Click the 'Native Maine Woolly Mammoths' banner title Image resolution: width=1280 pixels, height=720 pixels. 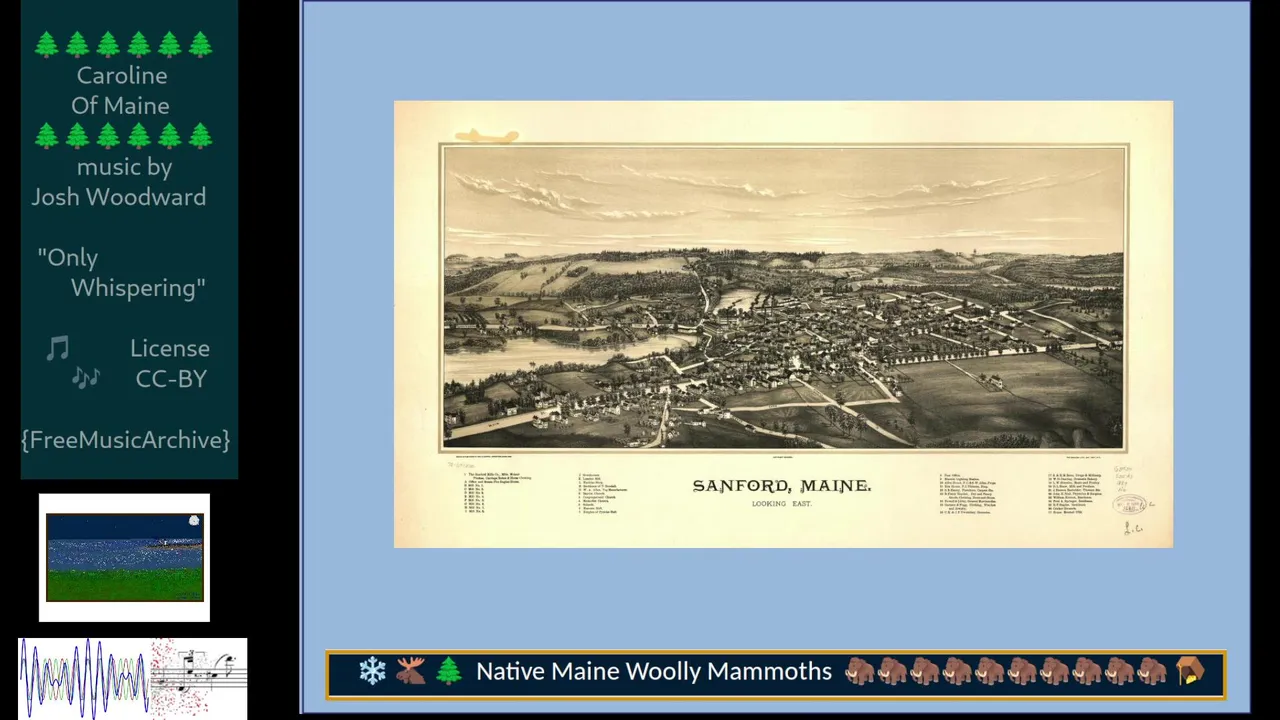[x=654, y=671]
